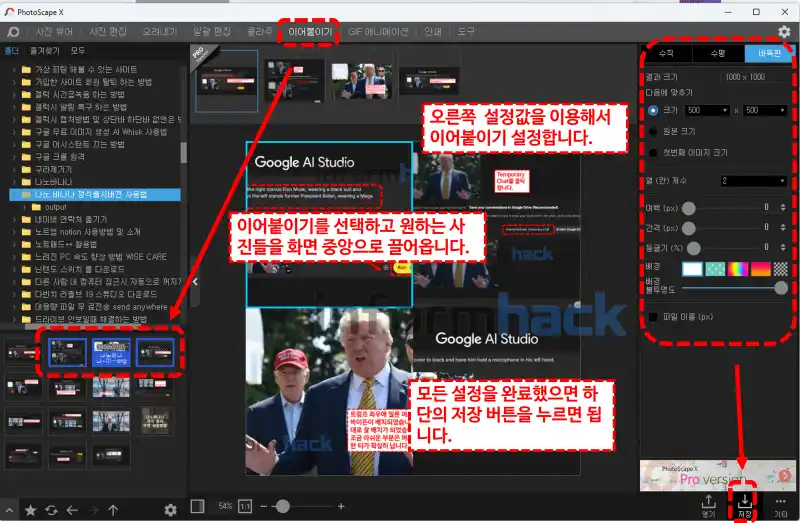Show the 모두 folder list
The width and height of the screenshot is (800, 523).
pos(78,51)
